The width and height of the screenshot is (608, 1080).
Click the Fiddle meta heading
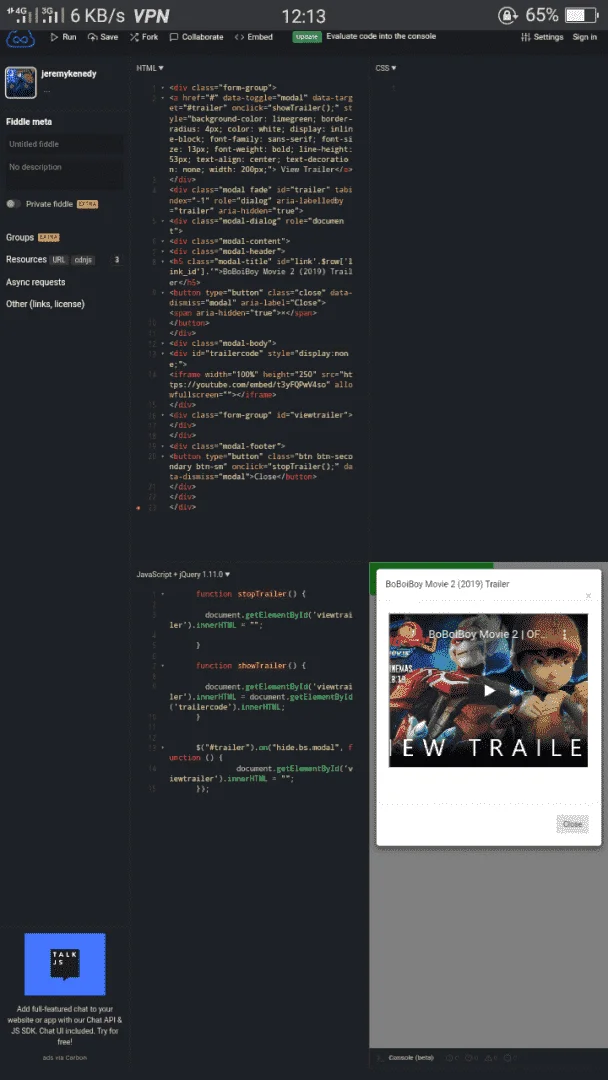tap(29, 122)
